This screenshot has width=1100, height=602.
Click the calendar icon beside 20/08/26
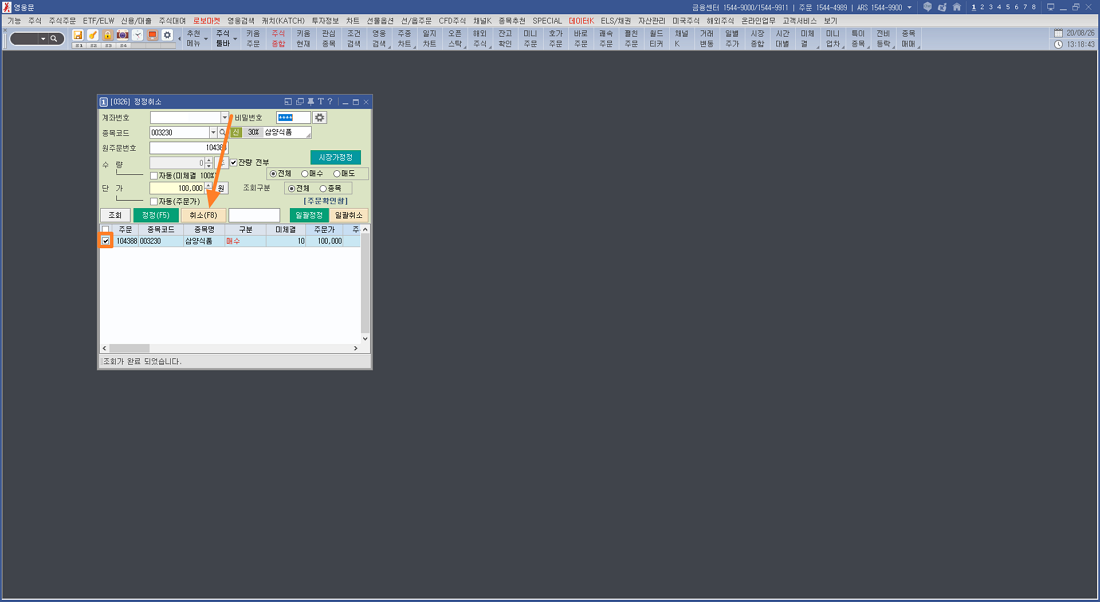[1058, 33]
